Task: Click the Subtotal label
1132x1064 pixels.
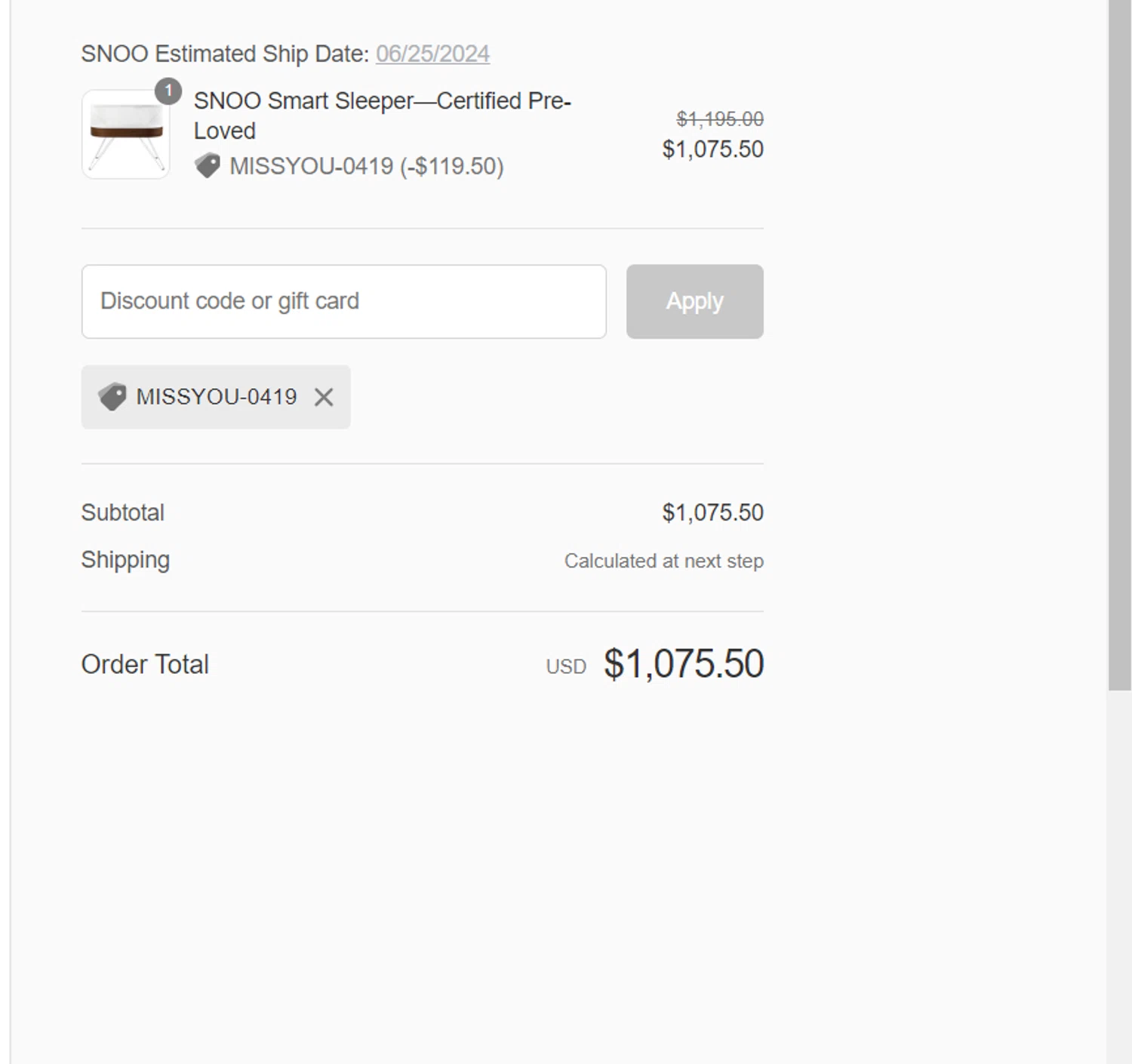Action: pos(122,512)
